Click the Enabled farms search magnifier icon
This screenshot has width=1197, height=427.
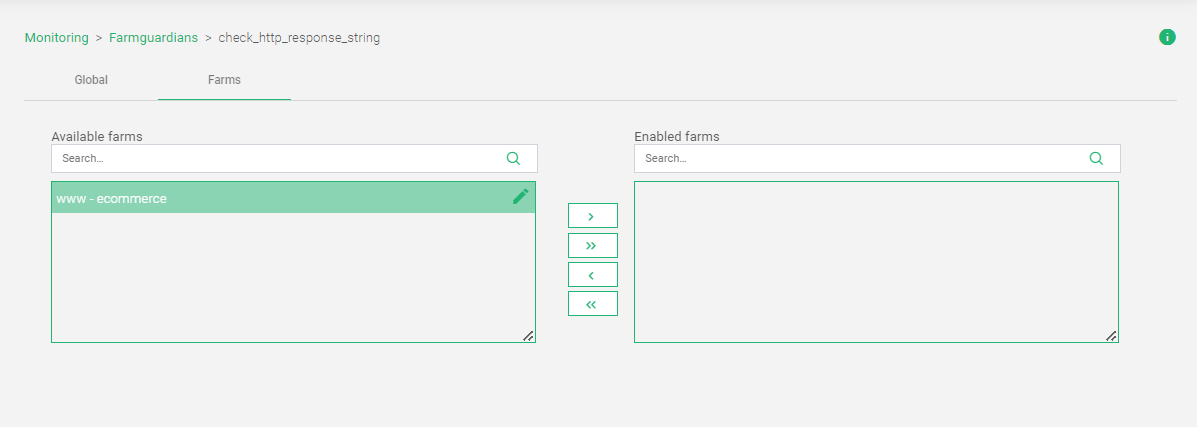click(1096, 158)
